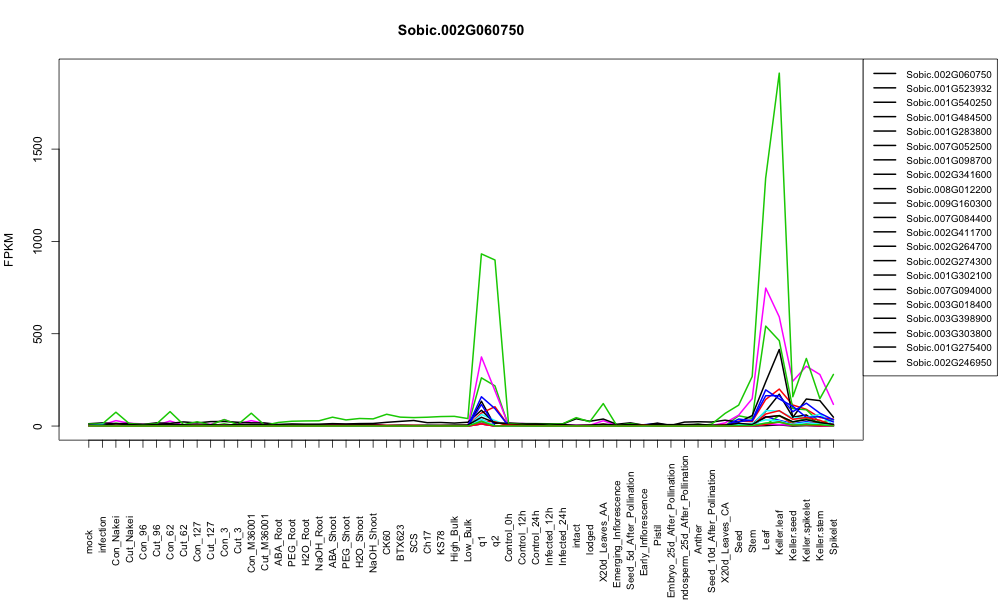Click legend entry Sobic.002G246950

coord(948,362)
